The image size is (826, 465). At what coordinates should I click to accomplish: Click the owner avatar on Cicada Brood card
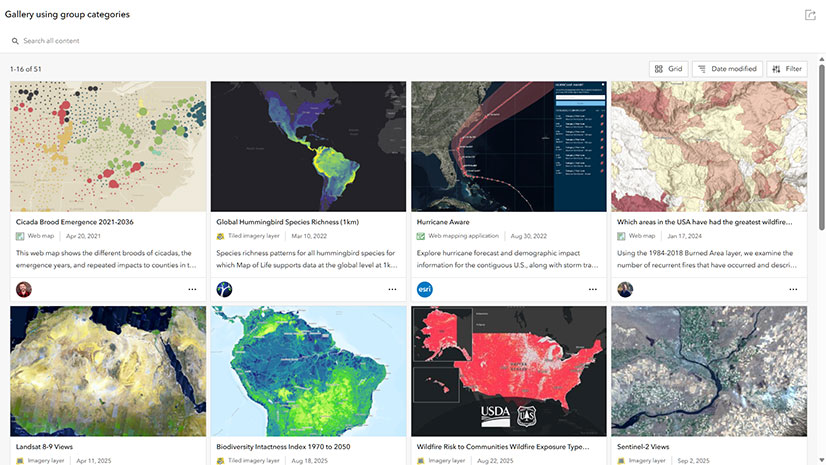tap(24, 289)
